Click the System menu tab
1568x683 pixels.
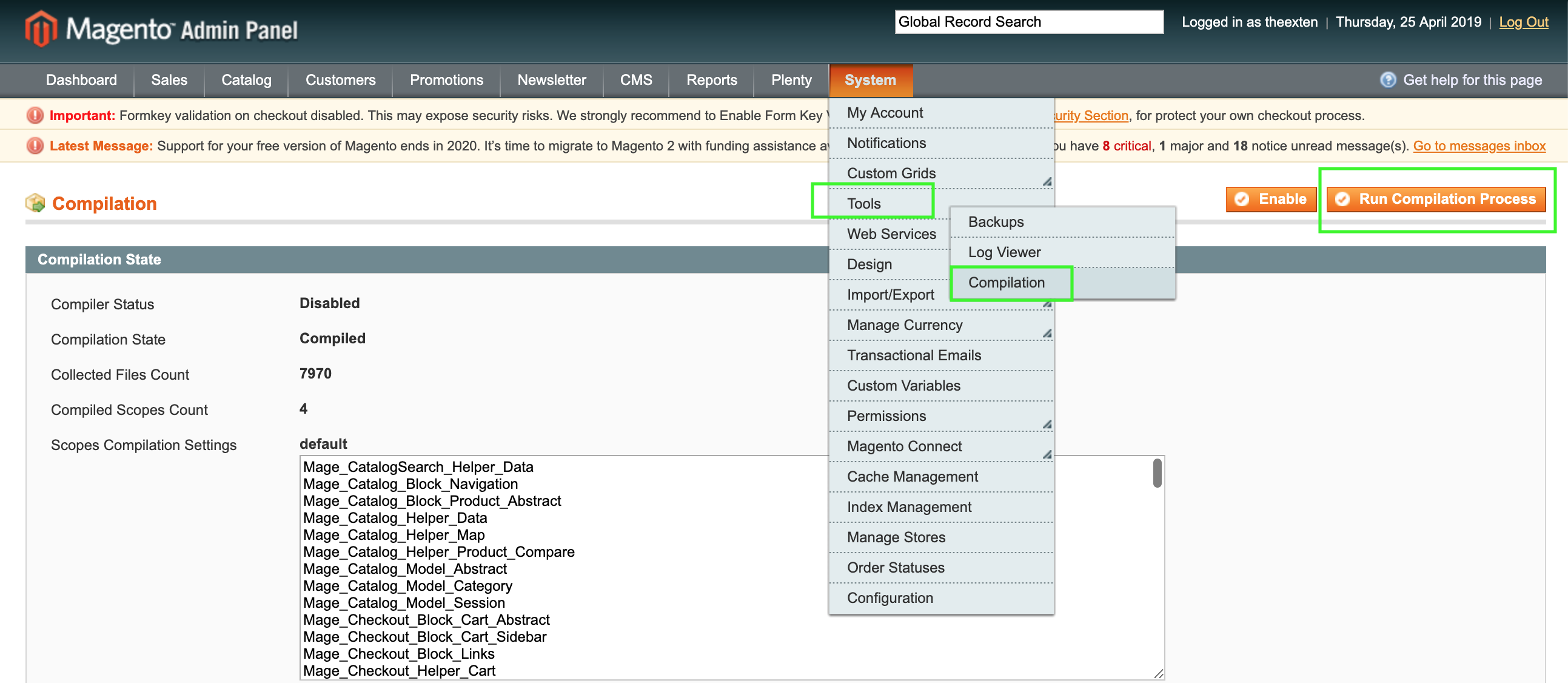(x=871, y=79)
